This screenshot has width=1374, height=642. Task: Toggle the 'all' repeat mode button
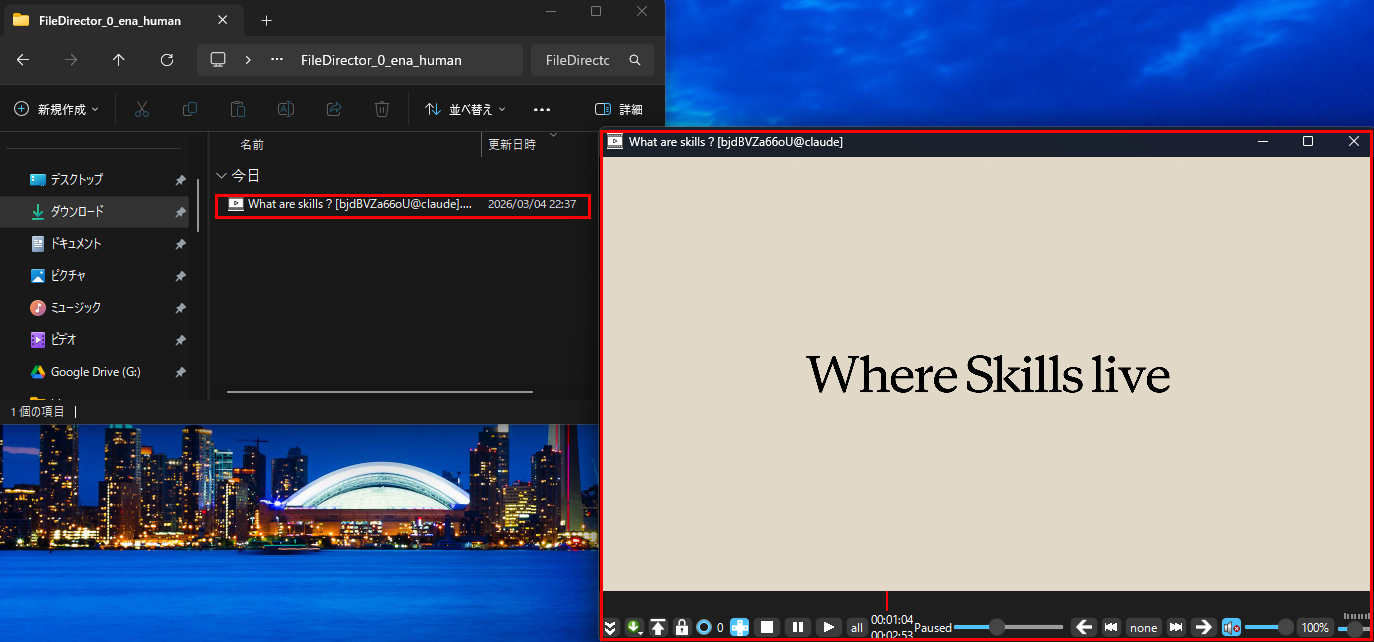(857, 627)
